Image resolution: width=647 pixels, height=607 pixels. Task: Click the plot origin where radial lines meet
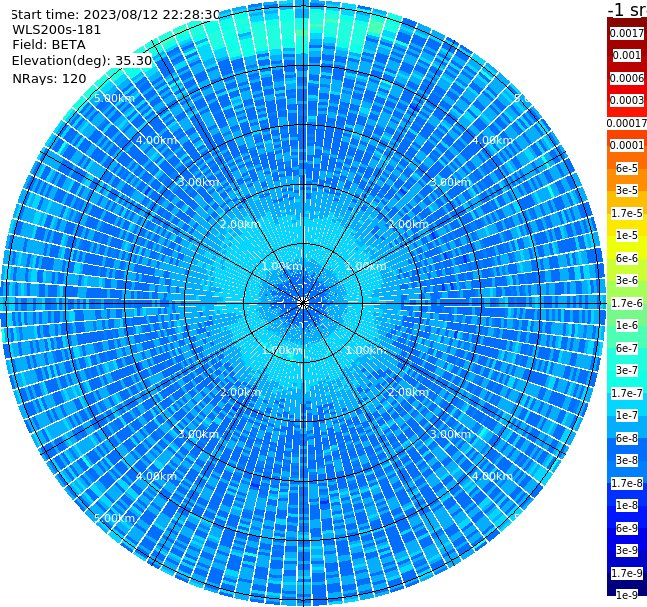click(303, 303)
